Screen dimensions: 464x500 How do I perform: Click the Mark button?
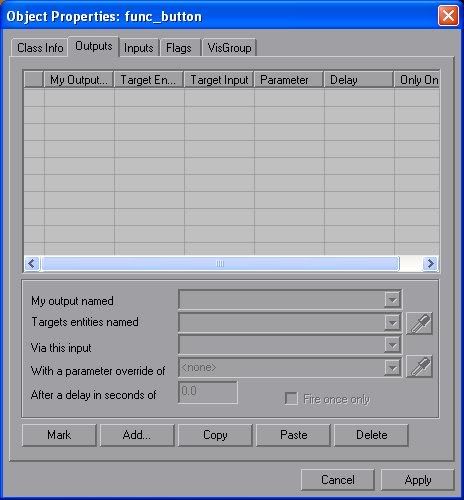tap(59, 435)
